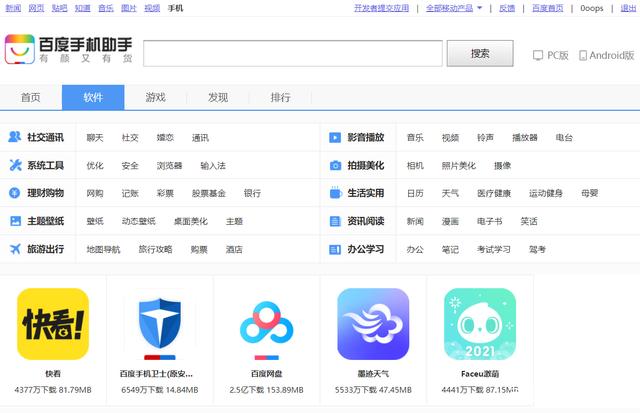Open the 股票基金 subcategory
640x413 pixels.
(x=209, y=193)
